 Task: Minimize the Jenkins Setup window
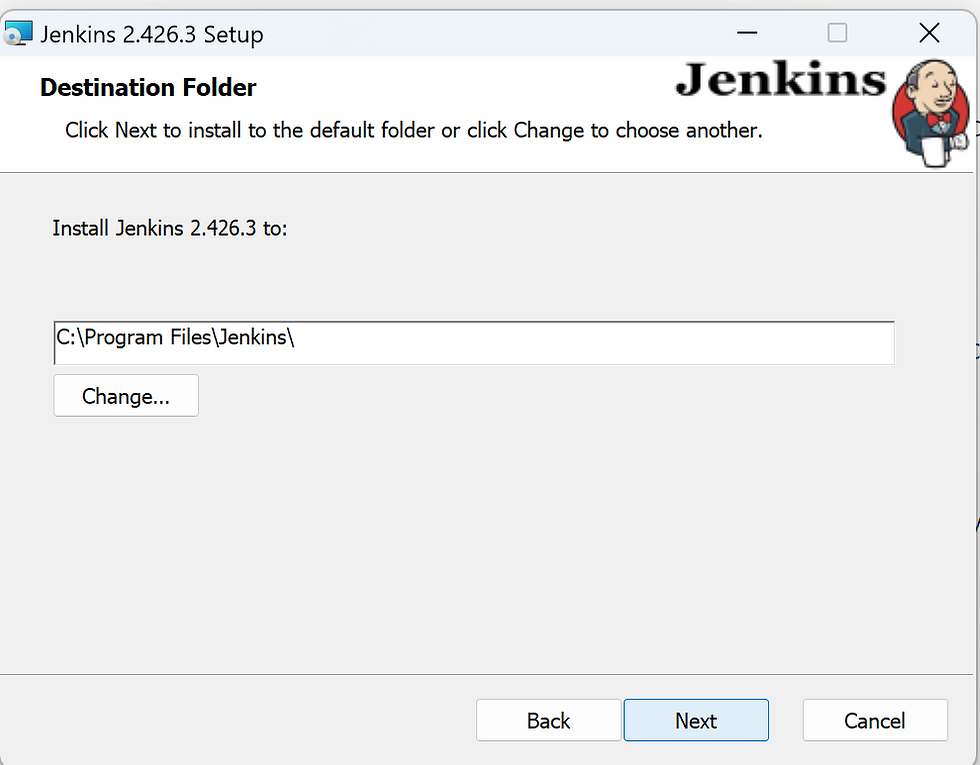(747, 32)
